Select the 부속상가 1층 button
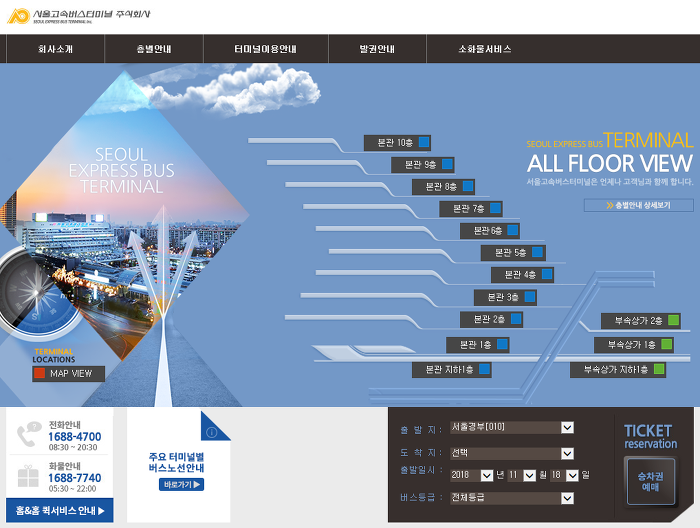The width and height of the screenshot is (700, 528). [634, 345]
